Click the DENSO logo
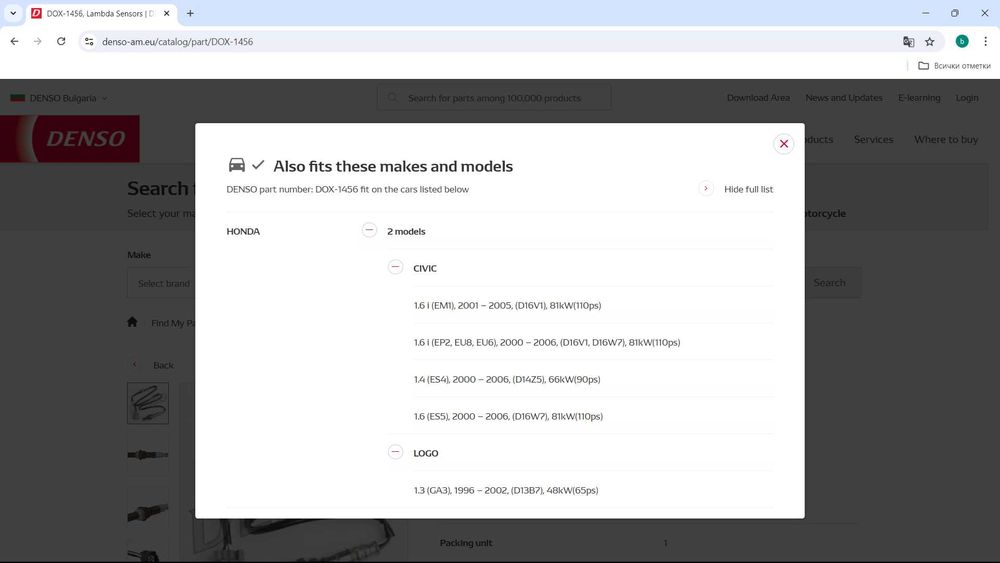 [x=70, y=138]
